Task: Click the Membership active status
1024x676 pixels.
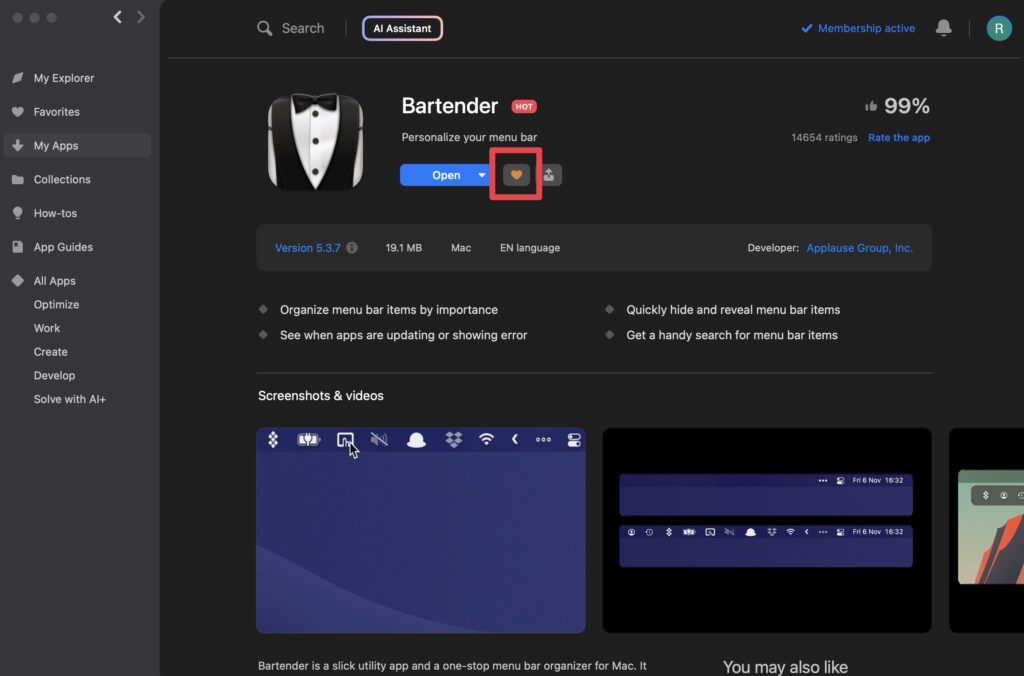Action: pos(858,28)
